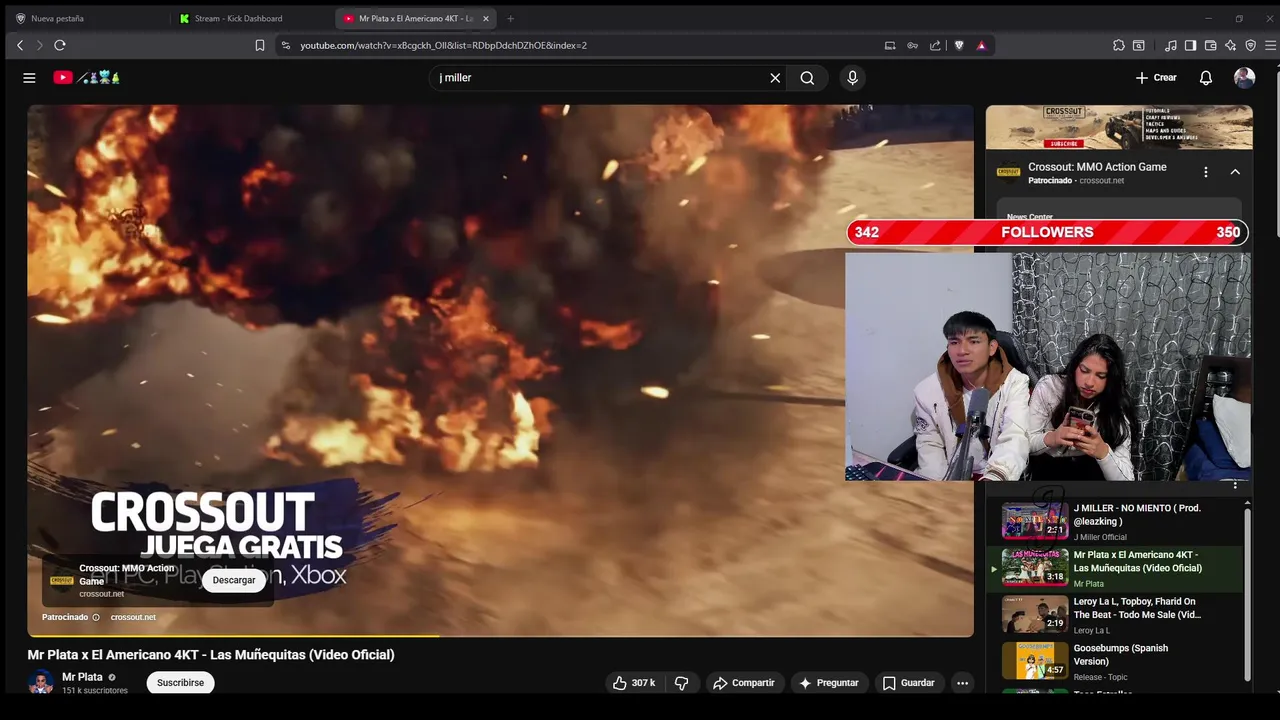Open the password key icon in address bar

pos(912,45)
